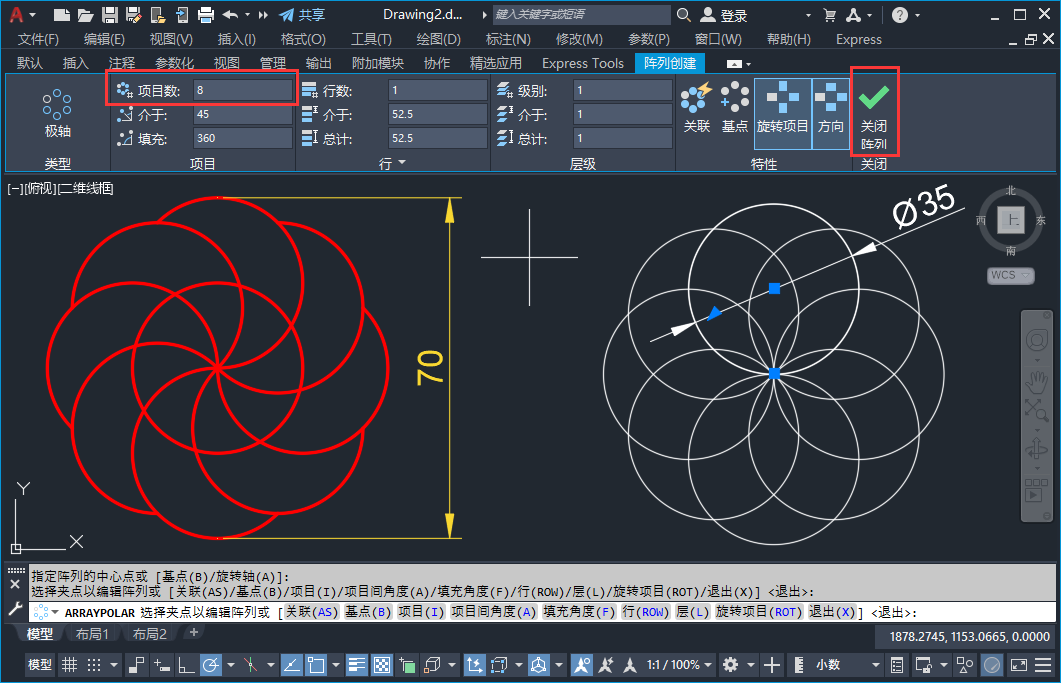Click 填充角度(F) option in command line

point(579,612)
